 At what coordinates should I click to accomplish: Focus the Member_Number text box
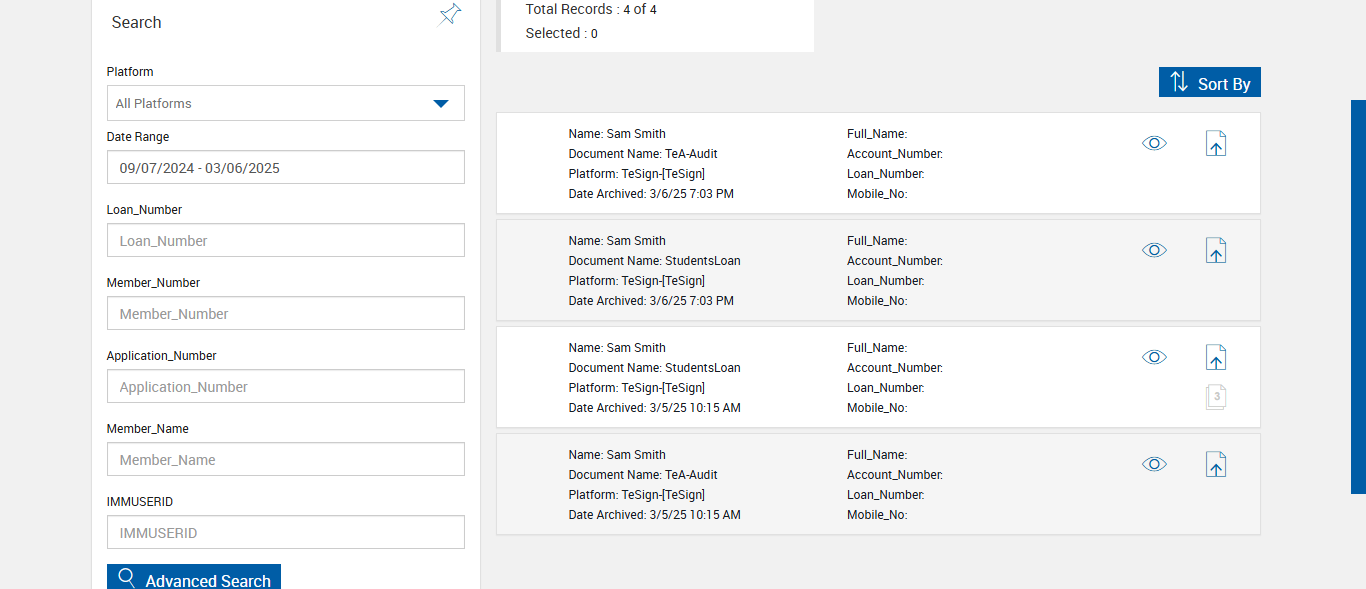point(285,314)
